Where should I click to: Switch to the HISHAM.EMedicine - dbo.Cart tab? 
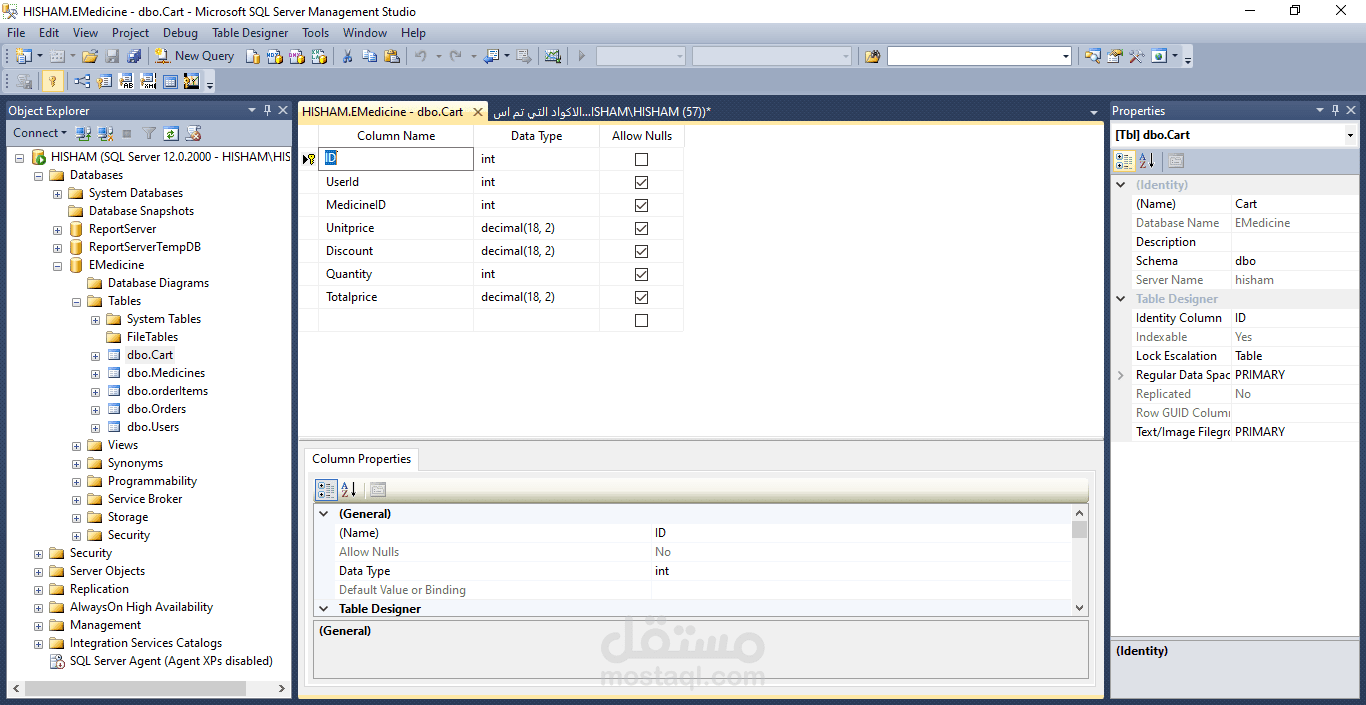click(383, 112)
